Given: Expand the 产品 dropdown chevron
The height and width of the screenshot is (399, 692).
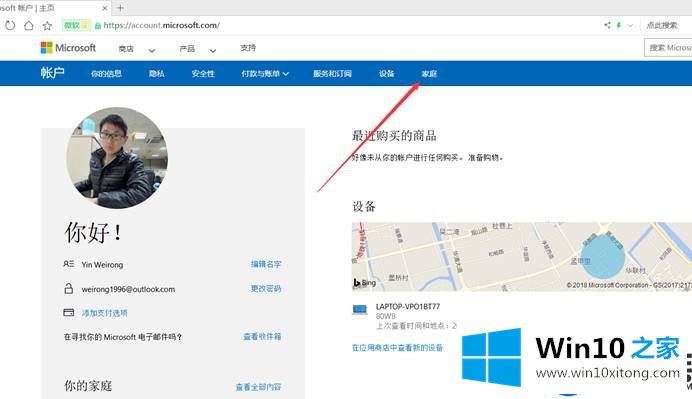Looking at the screenshot, I should point(213,50).
